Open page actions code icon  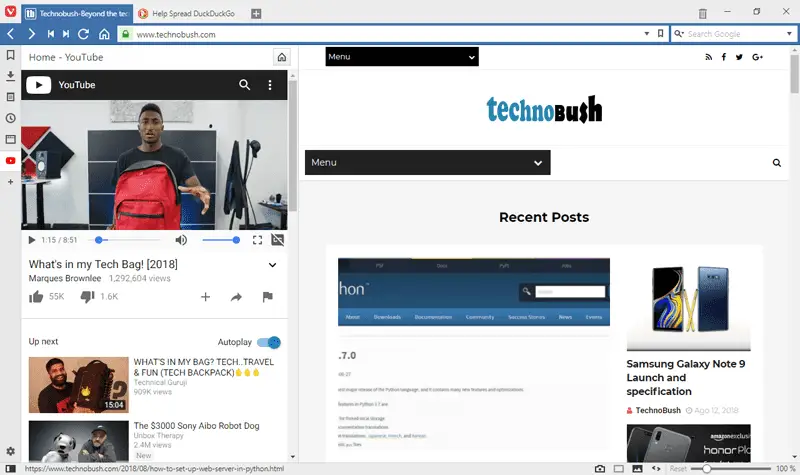coord(656,468)
